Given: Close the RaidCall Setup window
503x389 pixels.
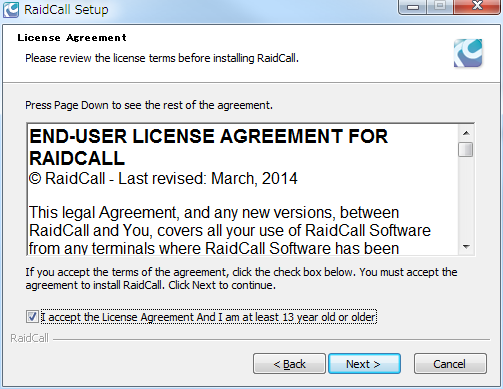Looking at the screenshot, I should click(477, 7).
